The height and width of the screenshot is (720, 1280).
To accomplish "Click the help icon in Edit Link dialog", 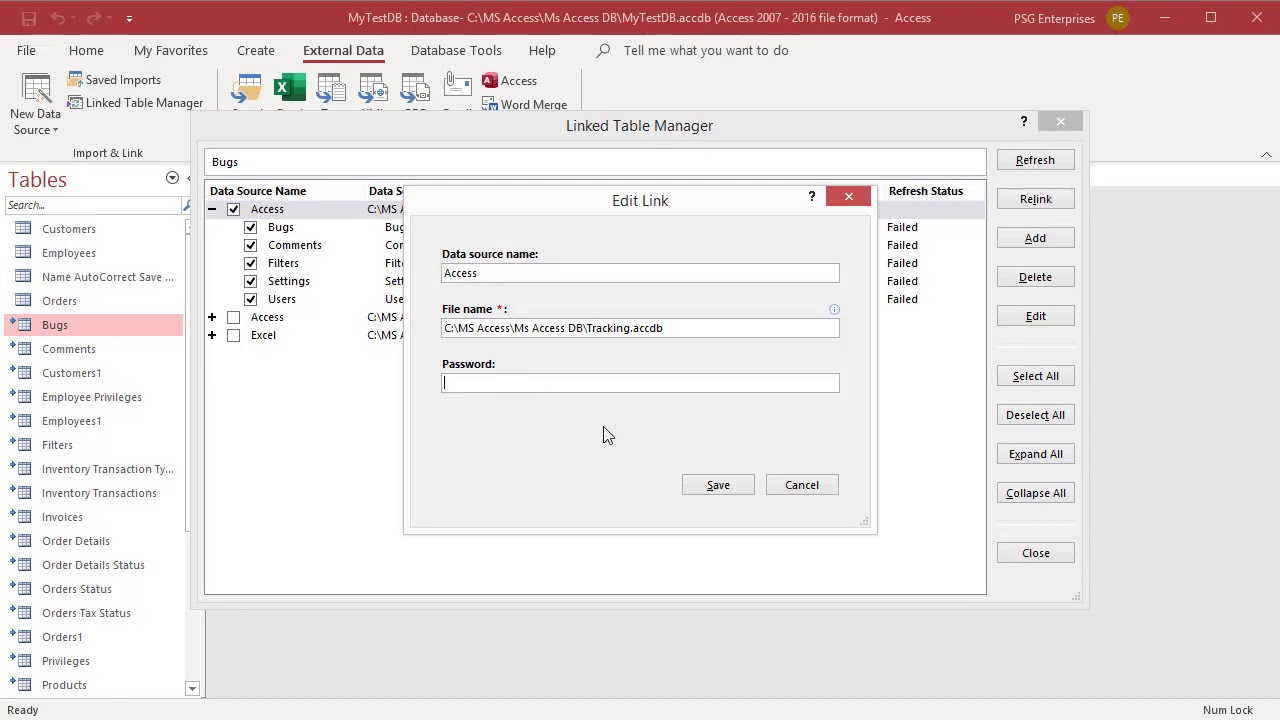I will [x=812, y=197].
